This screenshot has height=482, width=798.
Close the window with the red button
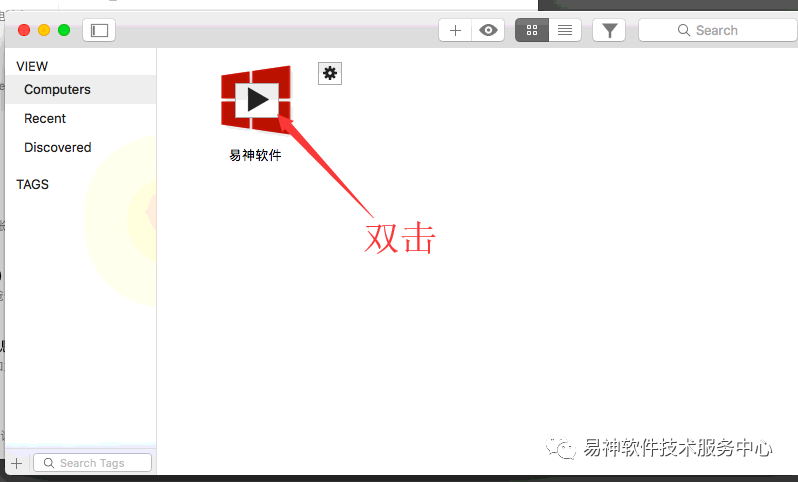click(24, 30)
